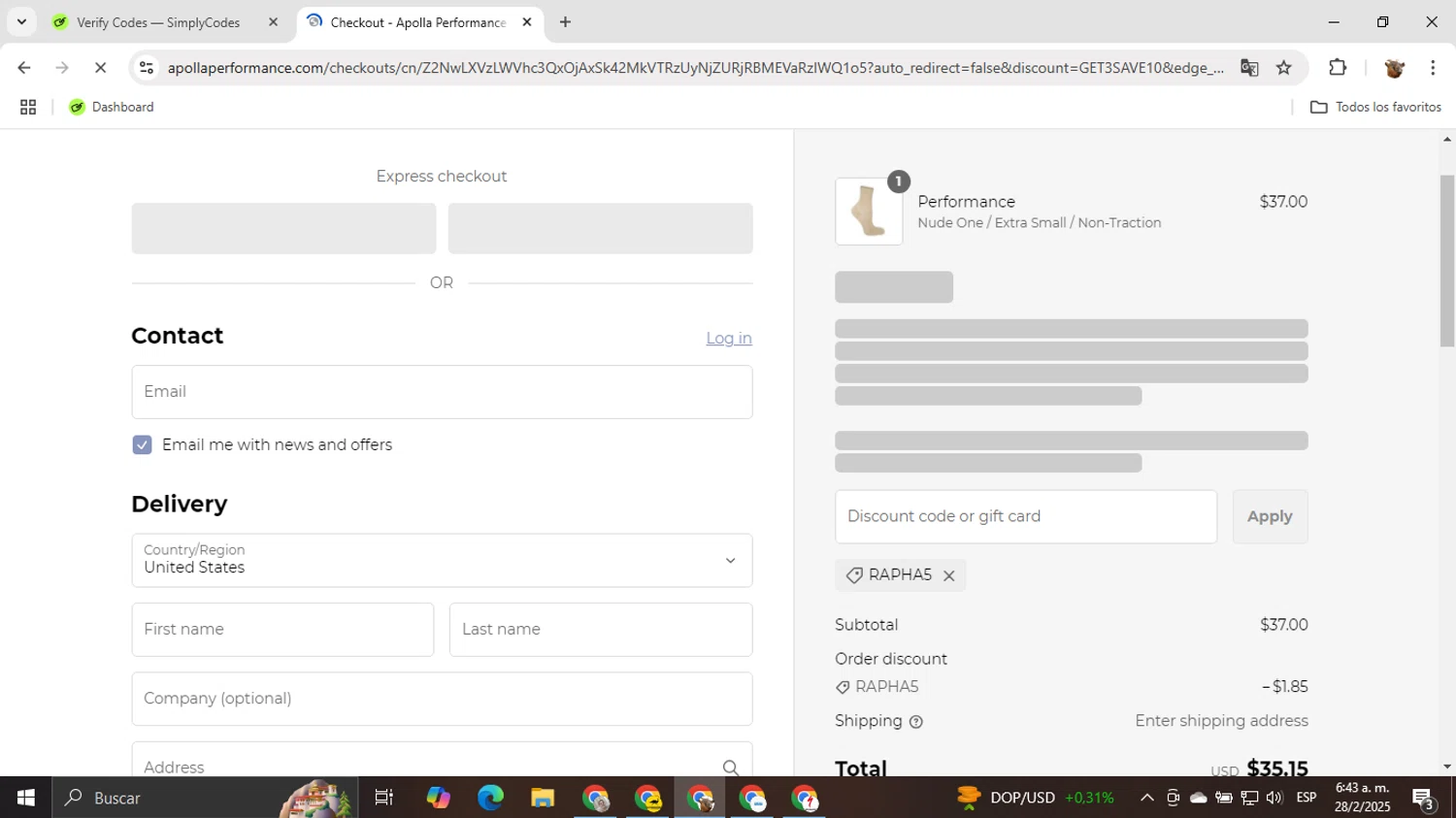This screenshot has height=818, width=1456.
Task: Open the DOP/USD widget on taskbar
Action: pyautogui.click(x=1035, y=798)
